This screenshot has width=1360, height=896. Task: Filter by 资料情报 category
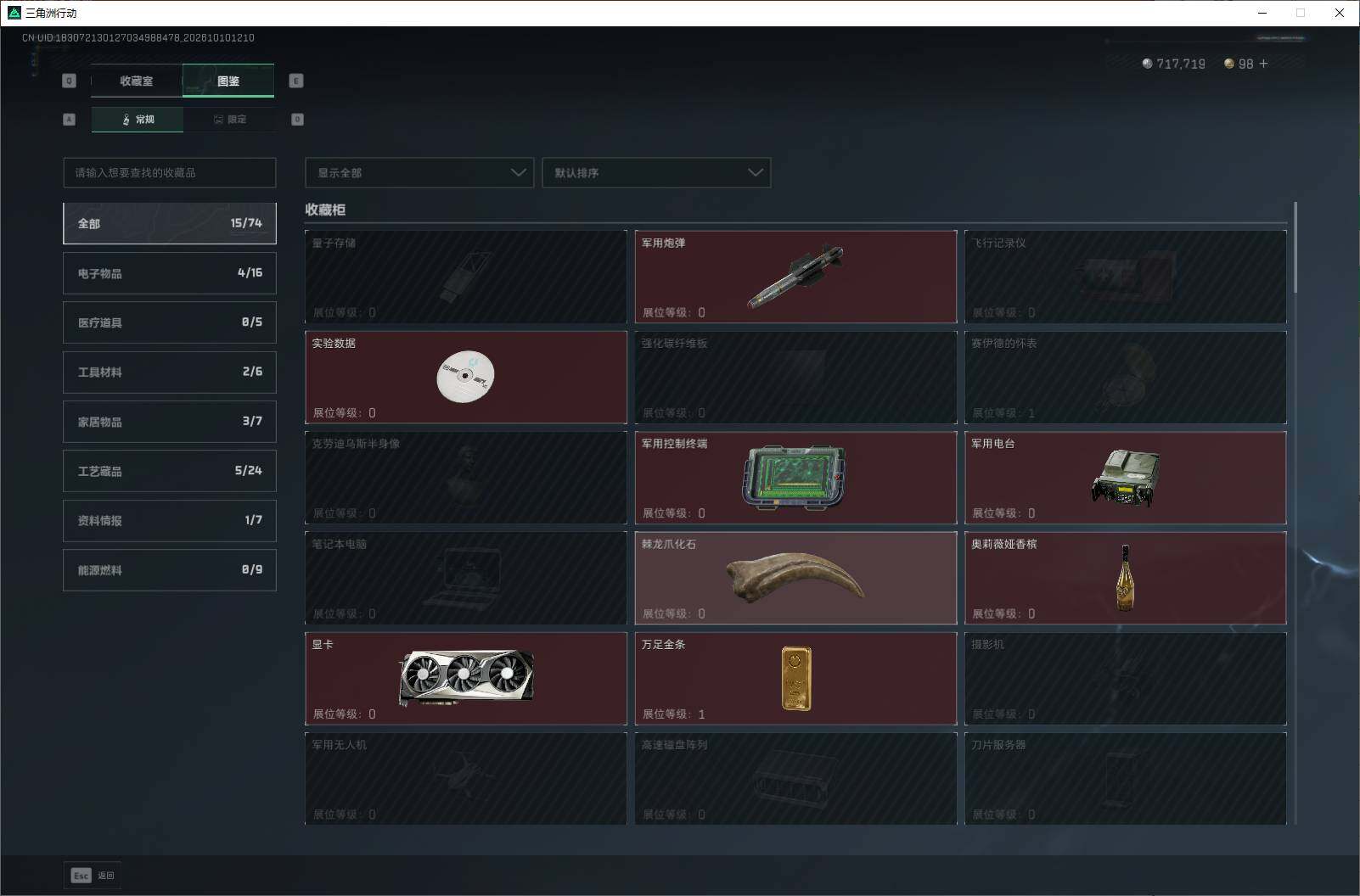tap(170, 520)
